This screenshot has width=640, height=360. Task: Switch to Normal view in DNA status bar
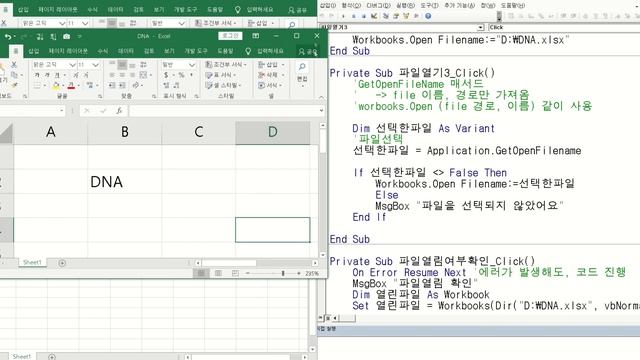[201, 273]
